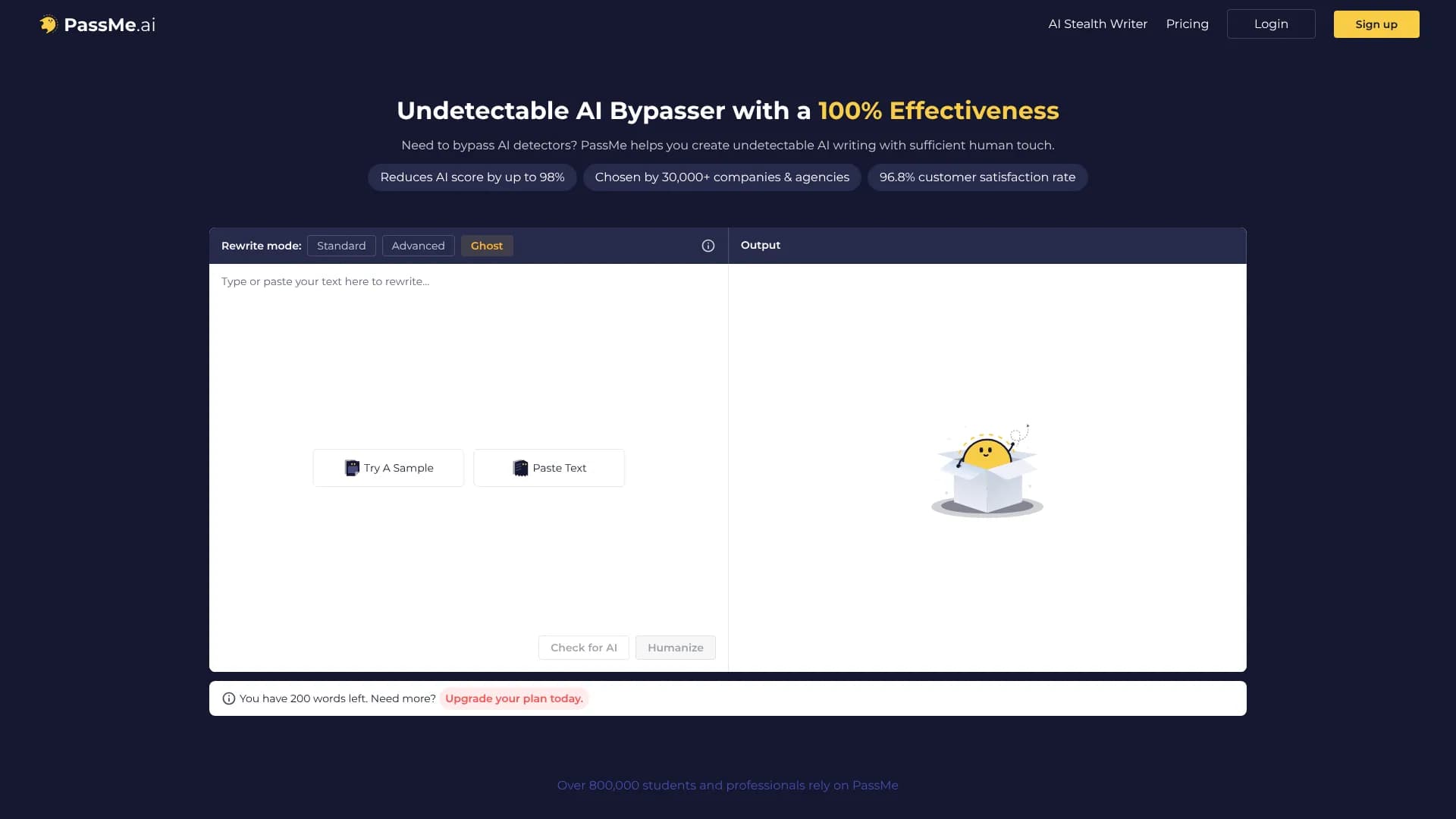1456x819 pixels.
Task: Click the Humanize button
Action: (675, 647)
